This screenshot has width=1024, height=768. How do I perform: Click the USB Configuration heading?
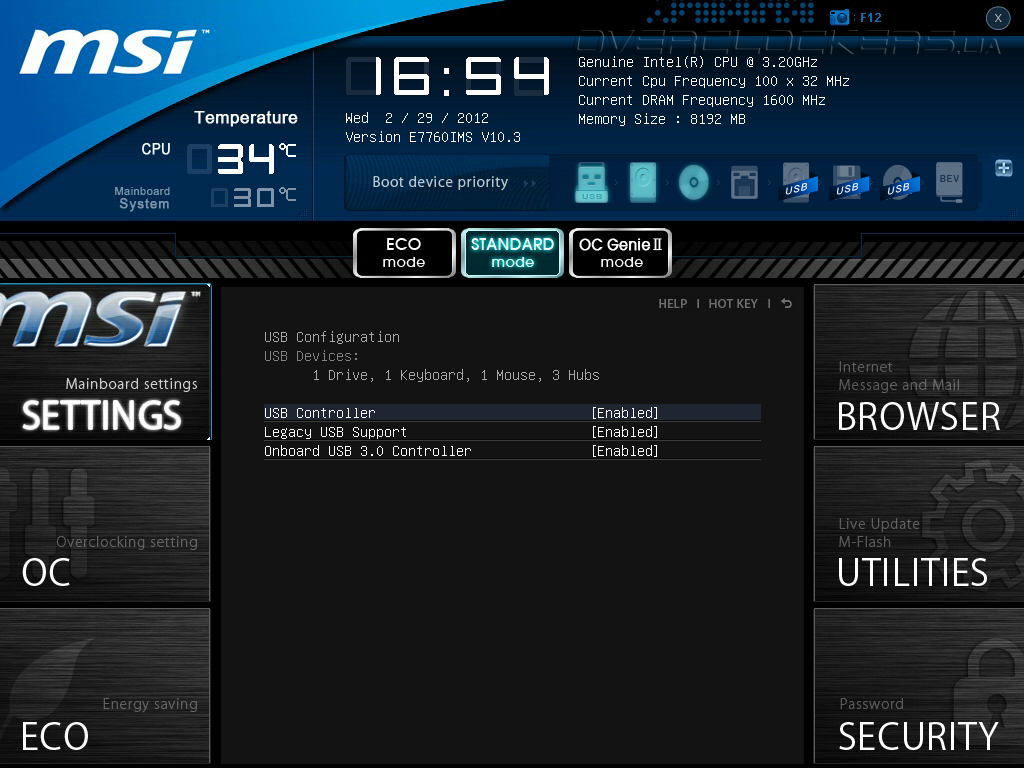(332, 337)
